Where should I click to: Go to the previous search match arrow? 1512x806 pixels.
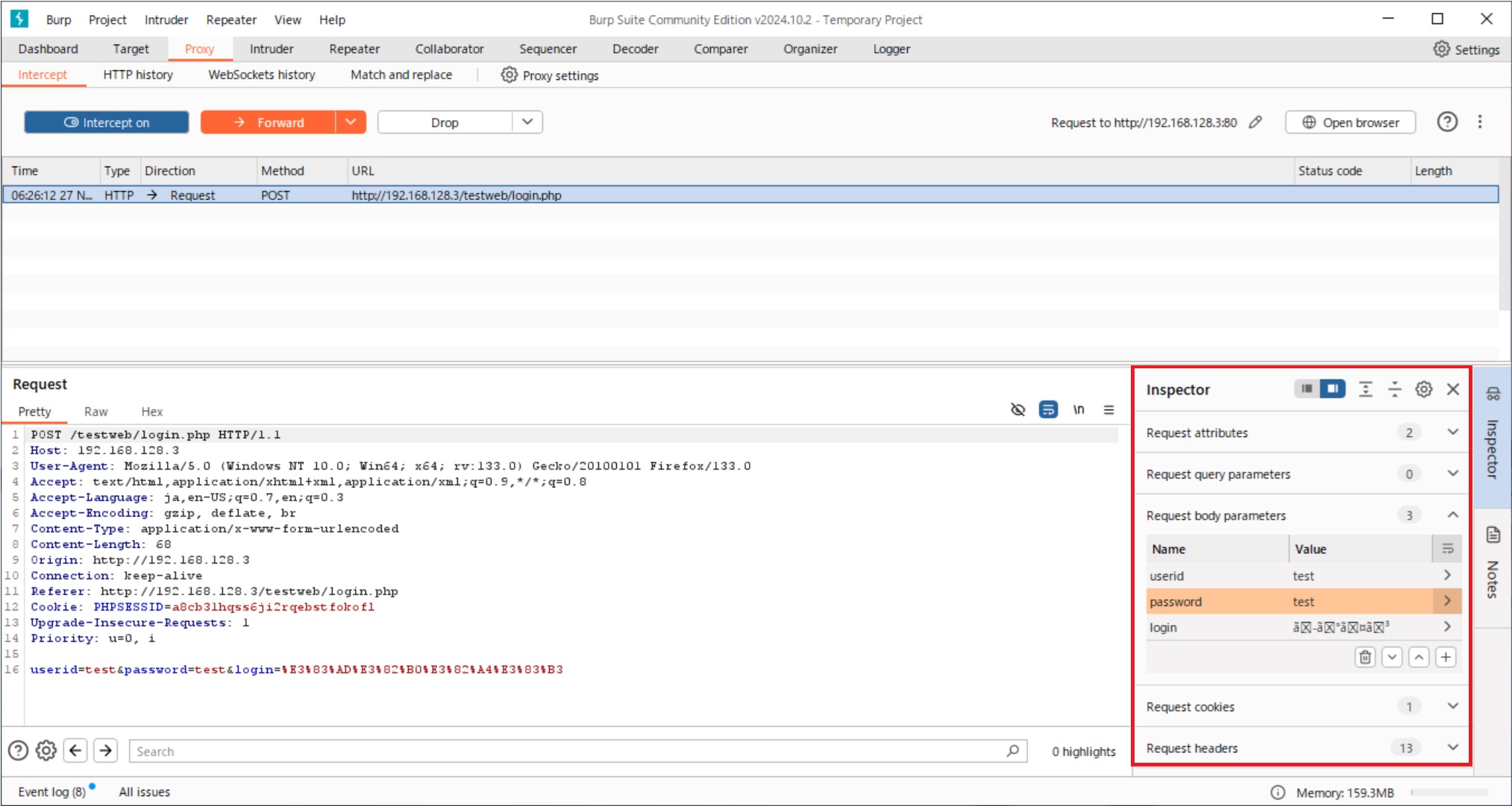pos(75,751)
